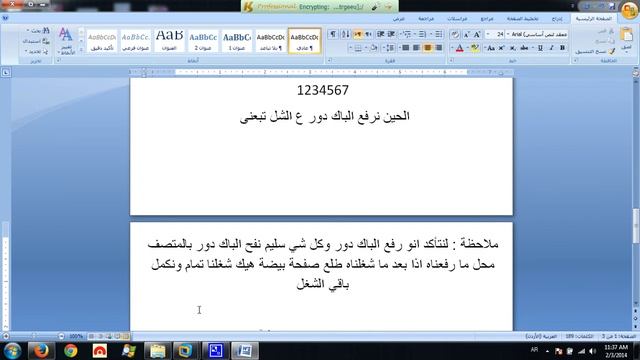Expand the paste options arrow under Paste
640x360 pixels.
click(x=627, y=51)
